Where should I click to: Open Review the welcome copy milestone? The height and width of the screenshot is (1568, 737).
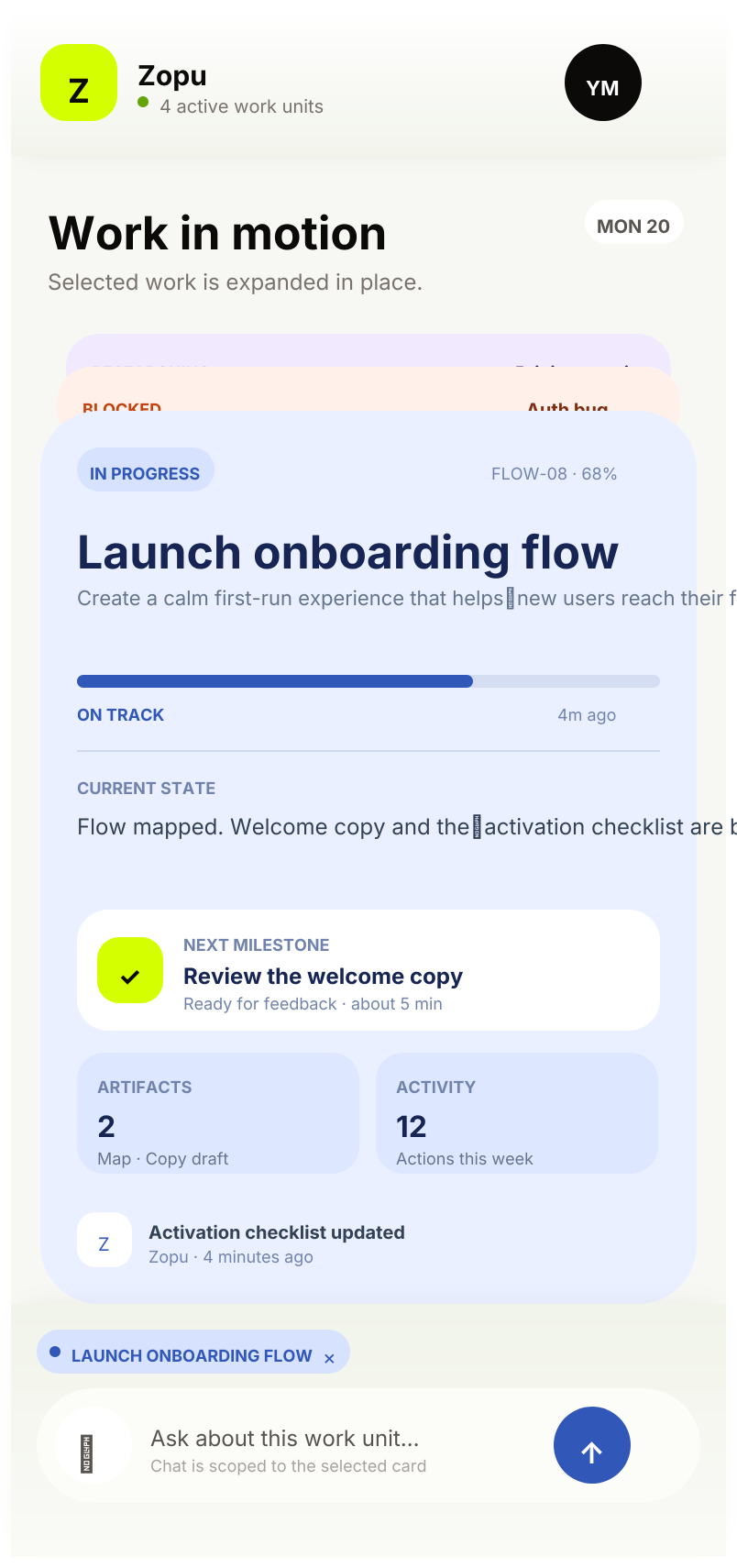coord(368,970)
